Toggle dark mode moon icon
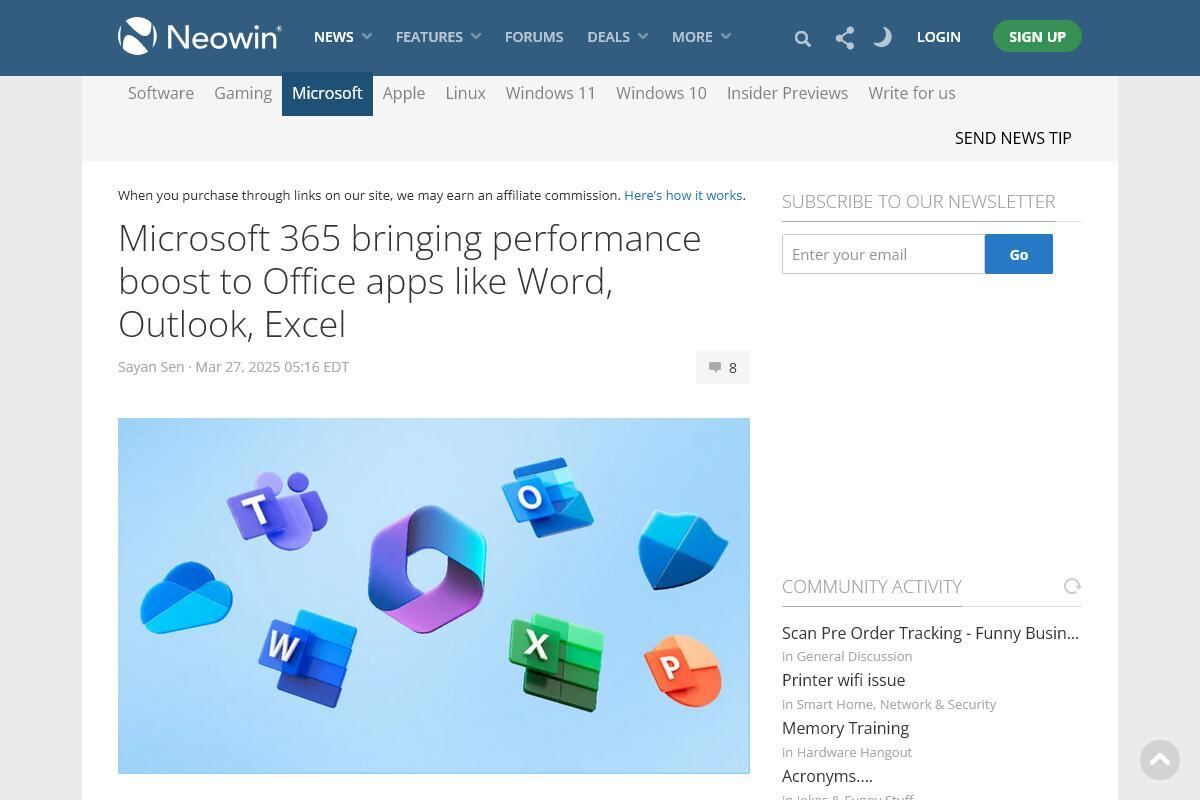Image resolution: width=1200 pixels, height=800 pixels. [882, 37]
